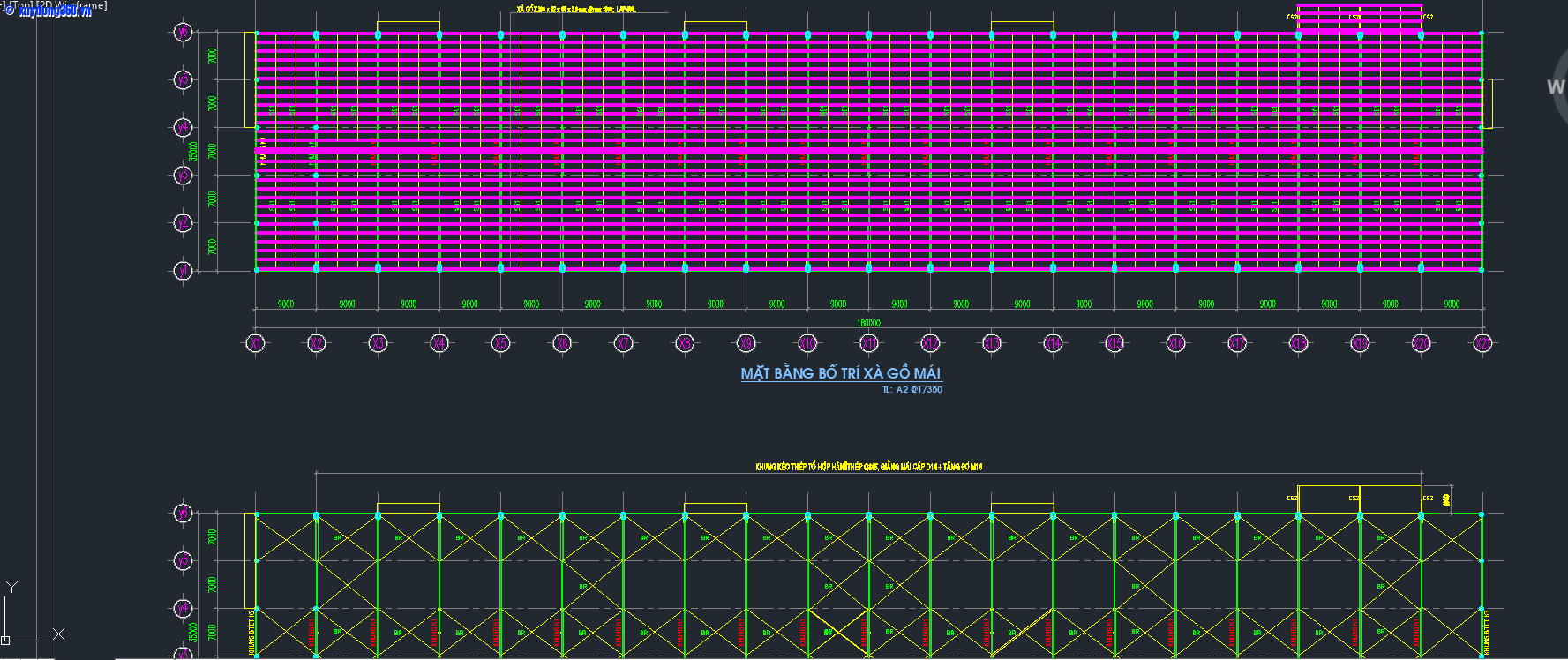Select the 180000 overall dimension text
The image size is (1568, 660).
pyautogui.click(x=868, y=323)
